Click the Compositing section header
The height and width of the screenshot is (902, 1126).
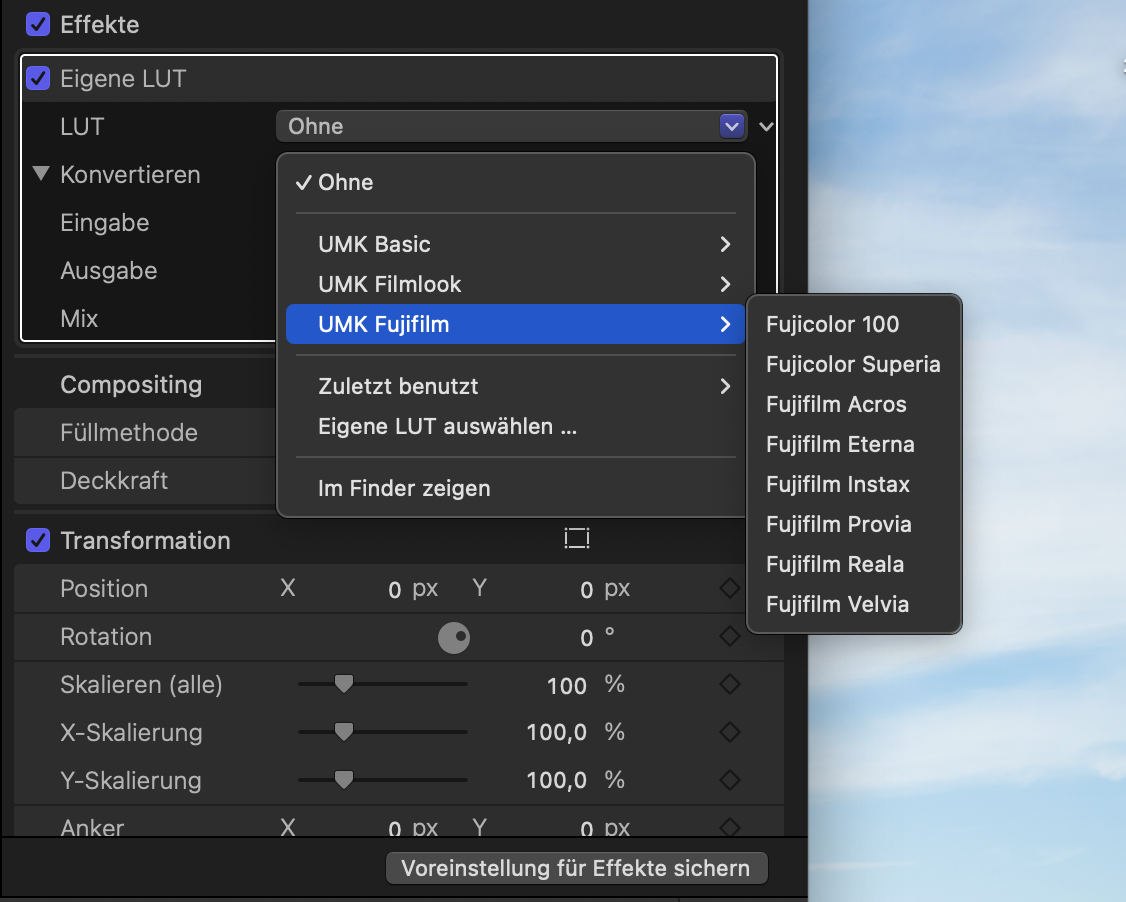click(131, 384)
